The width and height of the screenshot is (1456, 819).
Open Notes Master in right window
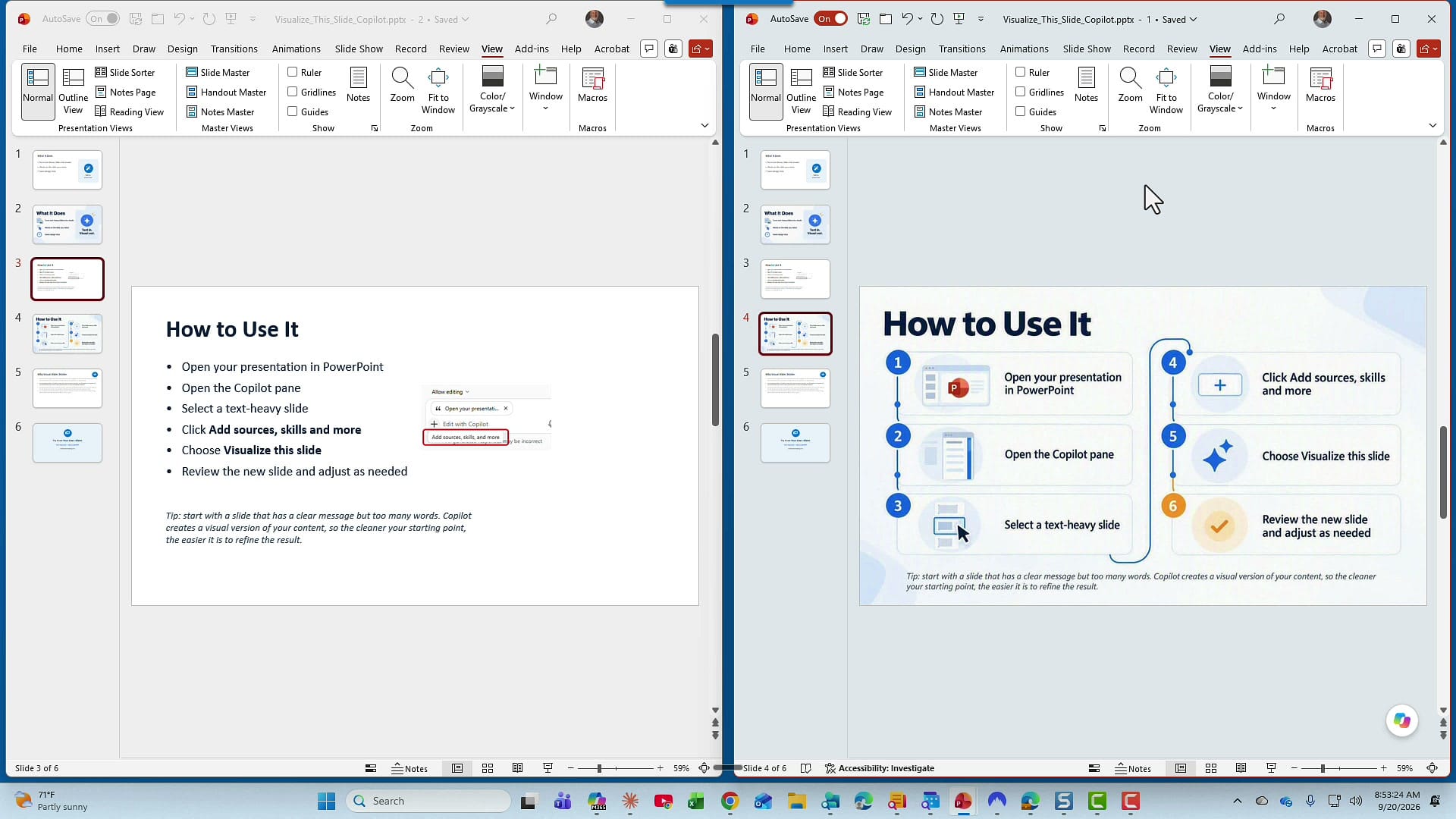coord(948,111)
